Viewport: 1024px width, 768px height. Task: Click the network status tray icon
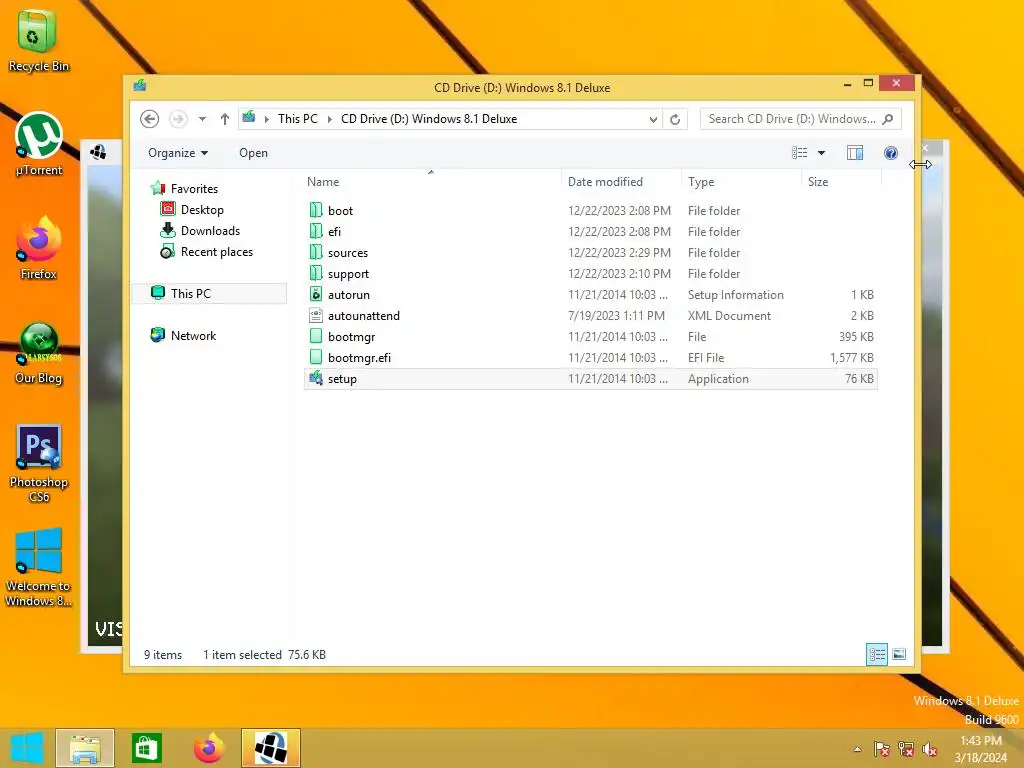point(906,749)
